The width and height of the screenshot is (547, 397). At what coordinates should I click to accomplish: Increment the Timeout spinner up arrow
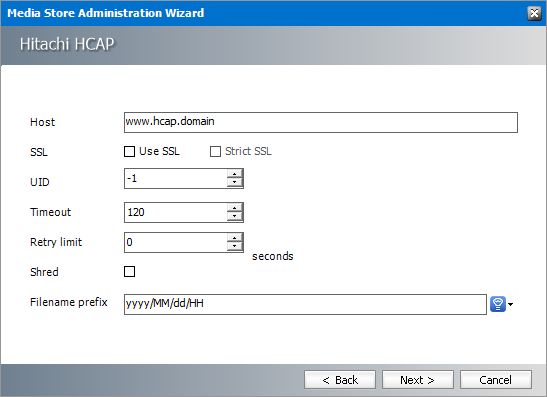pyautogui.click(x=234, y=208)
